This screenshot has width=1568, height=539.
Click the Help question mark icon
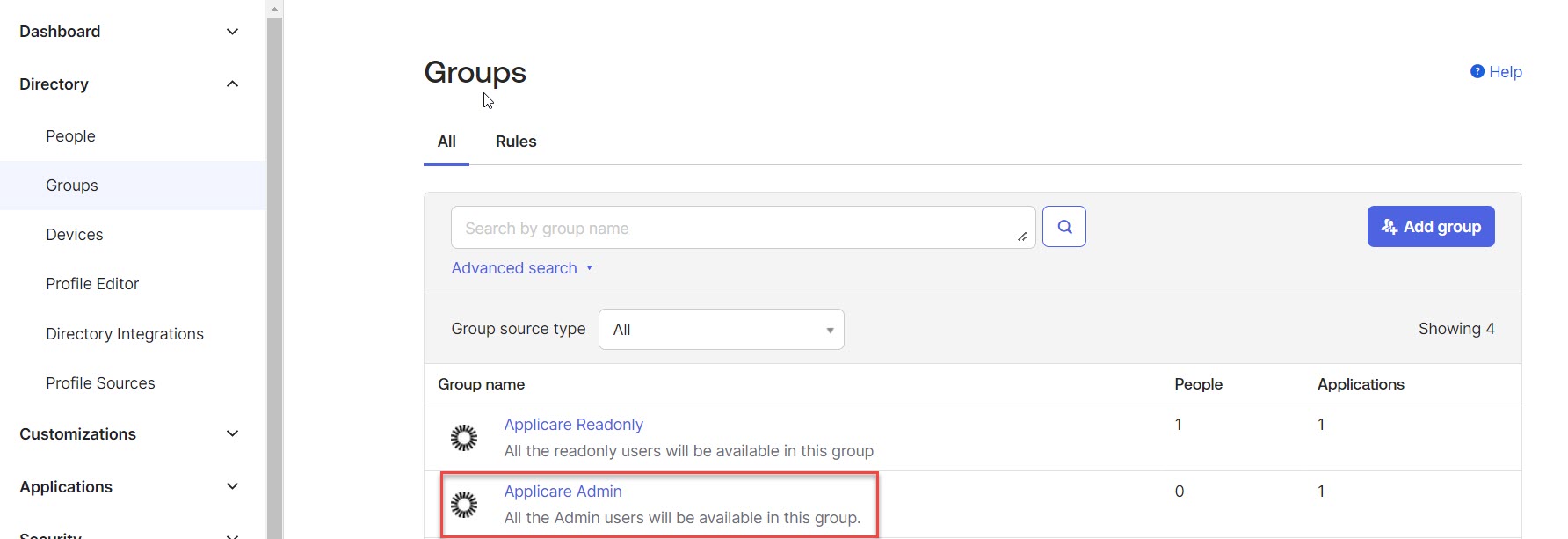[1477, 71]
